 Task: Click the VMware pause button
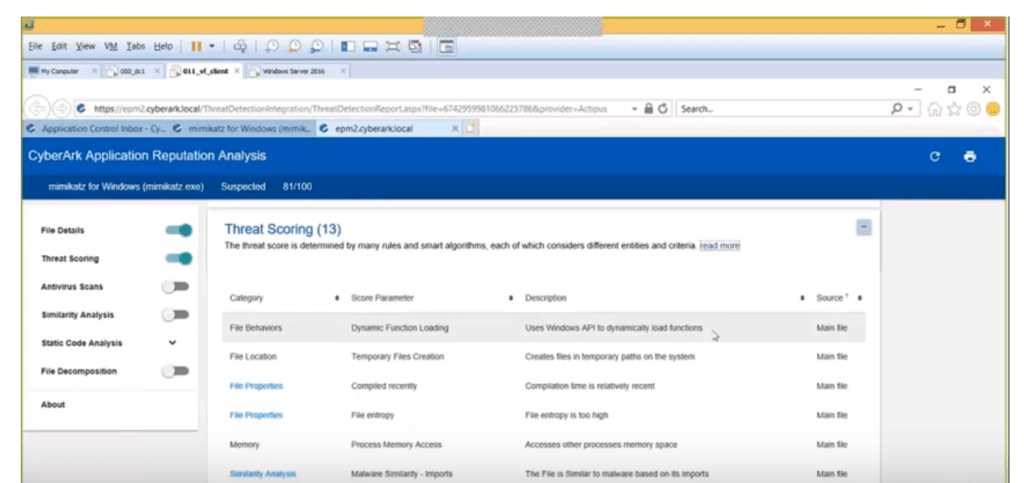point(197,46)
